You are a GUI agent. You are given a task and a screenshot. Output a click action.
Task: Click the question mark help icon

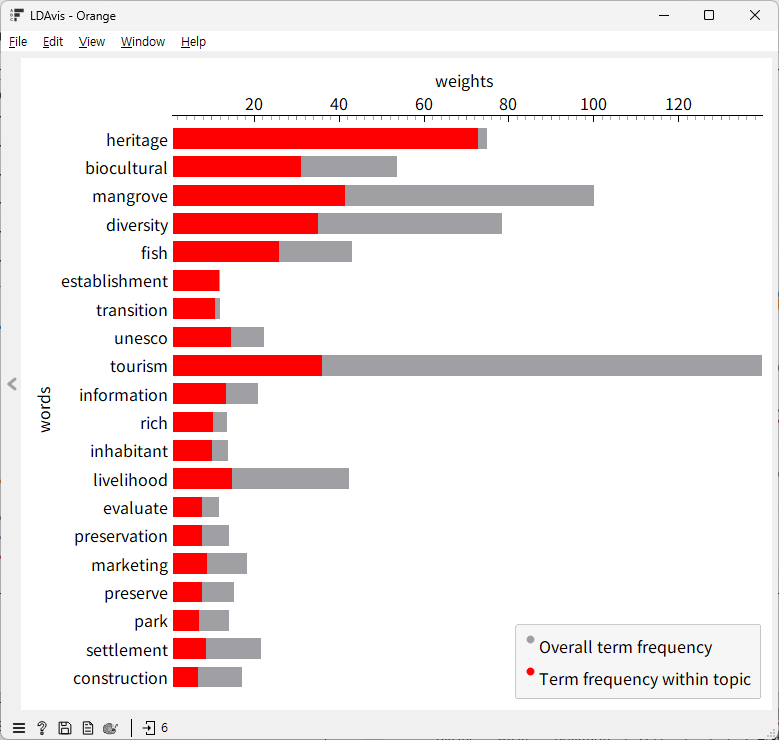42,728
